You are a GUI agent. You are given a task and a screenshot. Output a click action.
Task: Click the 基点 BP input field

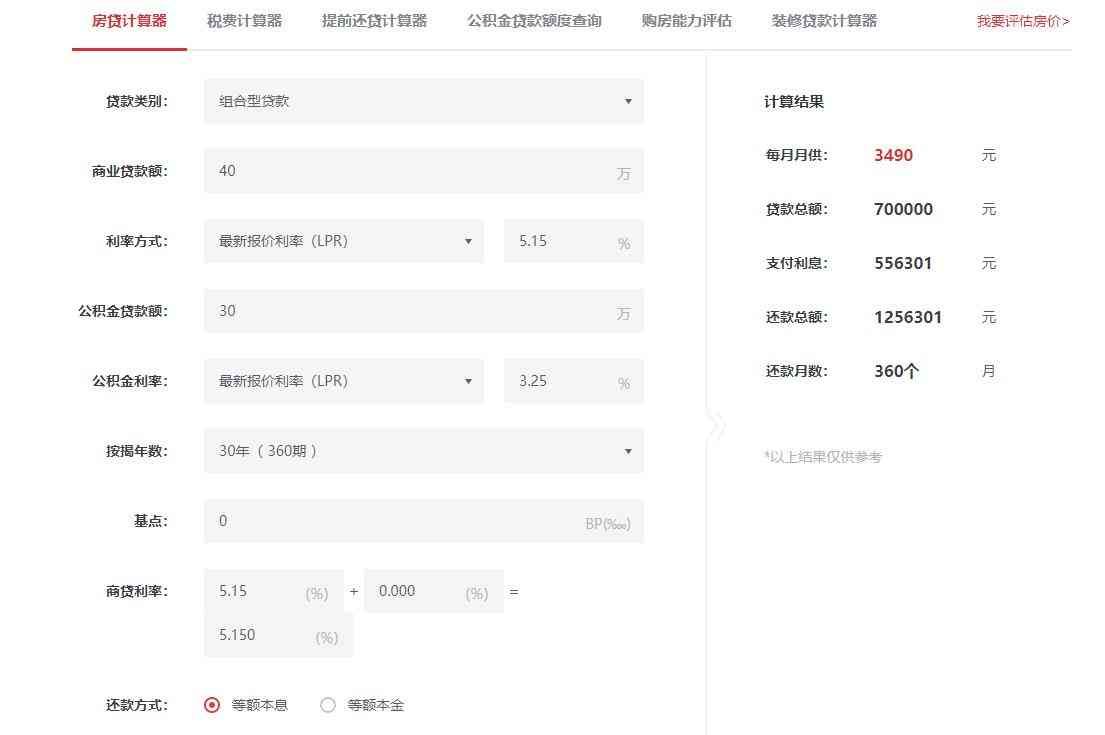424,521
